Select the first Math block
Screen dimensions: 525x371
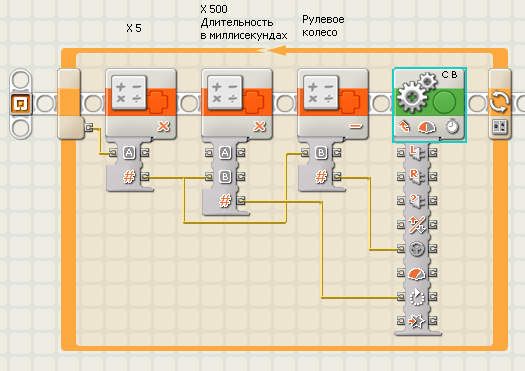pyautogui.click(x=141, y=103)
